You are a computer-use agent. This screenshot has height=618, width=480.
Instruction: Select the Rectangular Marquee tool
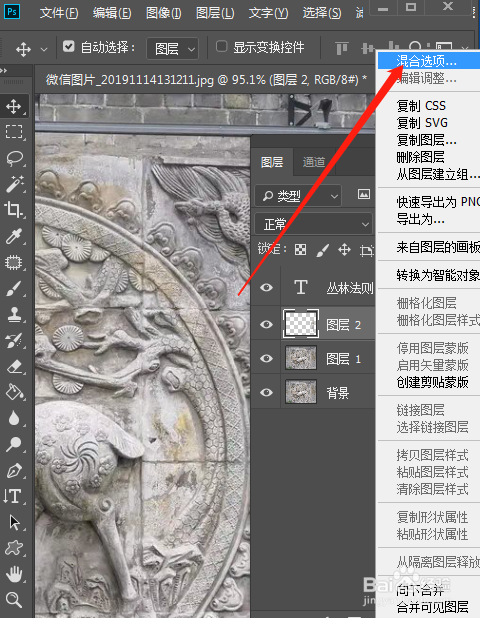point(14,132)
